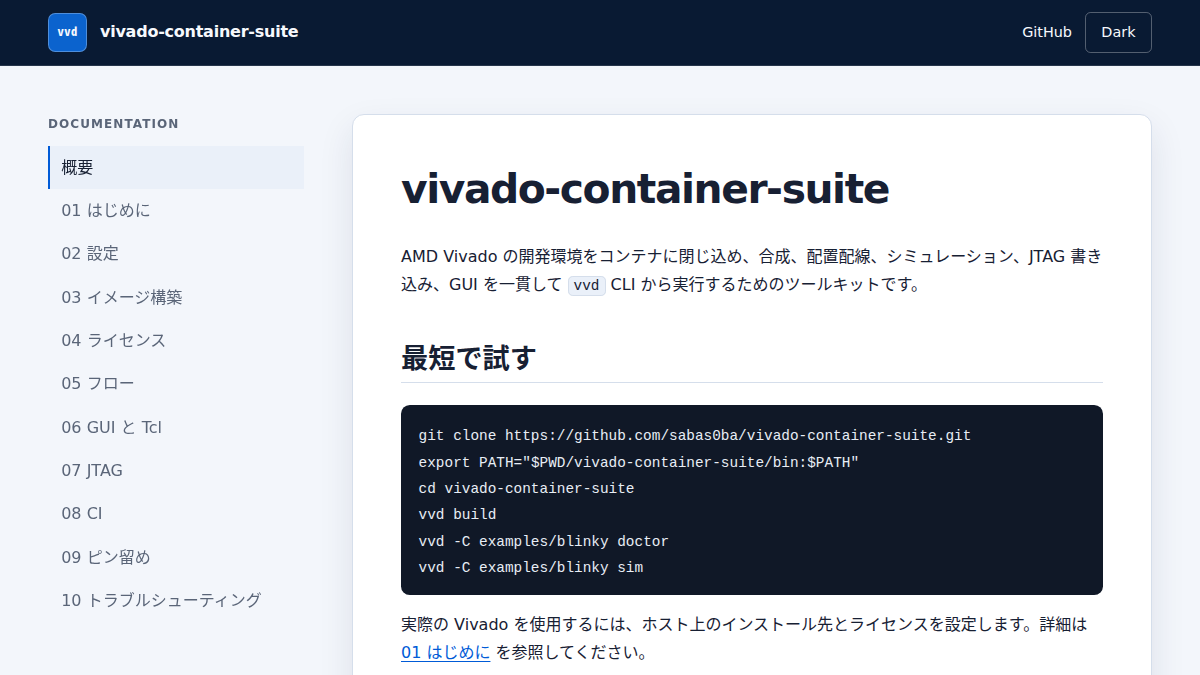Navigate to 04 ライセンス page
The width and height of the screenshot is (1200, 675).
(176, 340)
